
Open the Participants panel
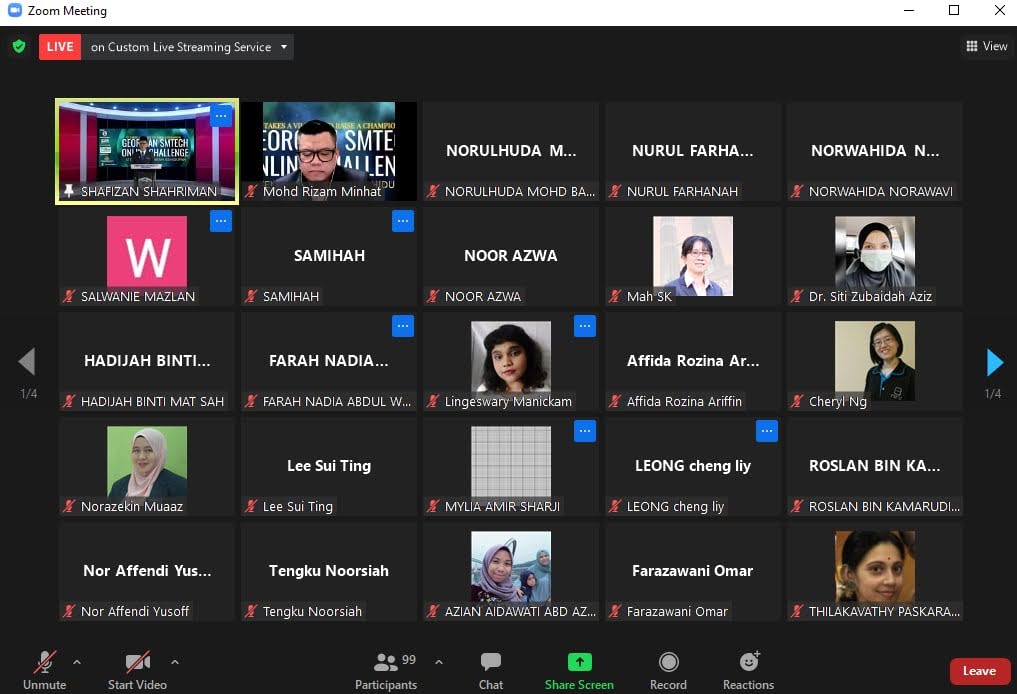click(386, 671)
